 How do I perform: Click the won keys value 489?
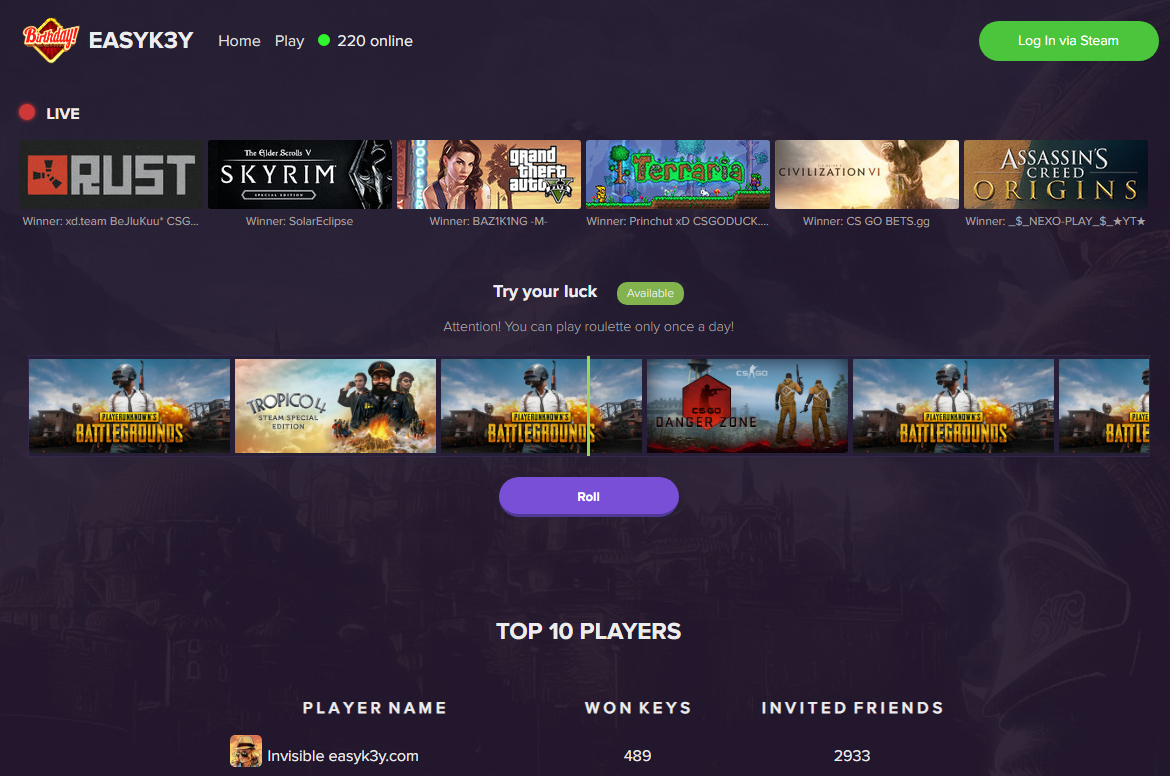[x=637, y=756]
